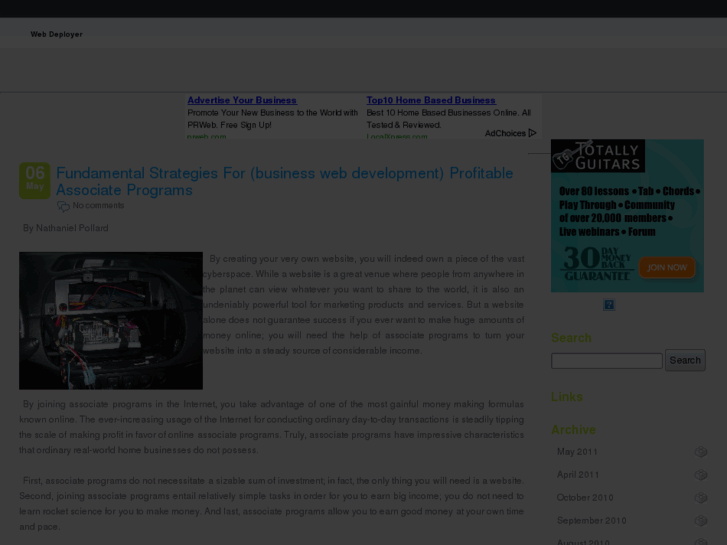Click the car dashboard wiring photo
Screen dimensions: 727x545
pos(111,321)
